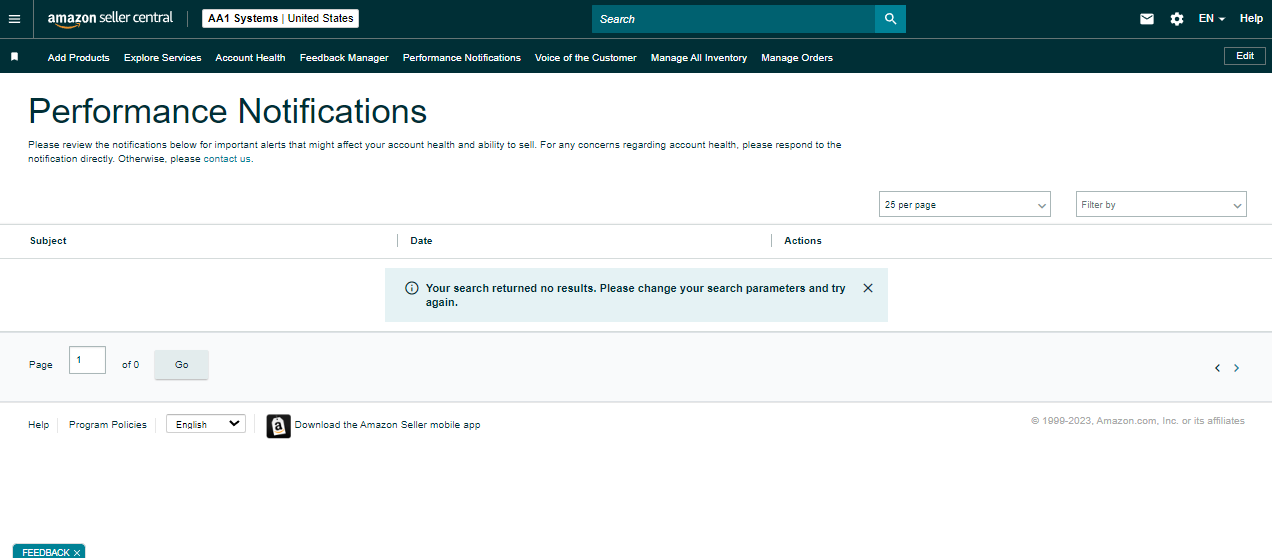Click the copyright 1999-2023 Amazon.com text
Viewport: 1272px width, 558px height.
pos(1138,421)
